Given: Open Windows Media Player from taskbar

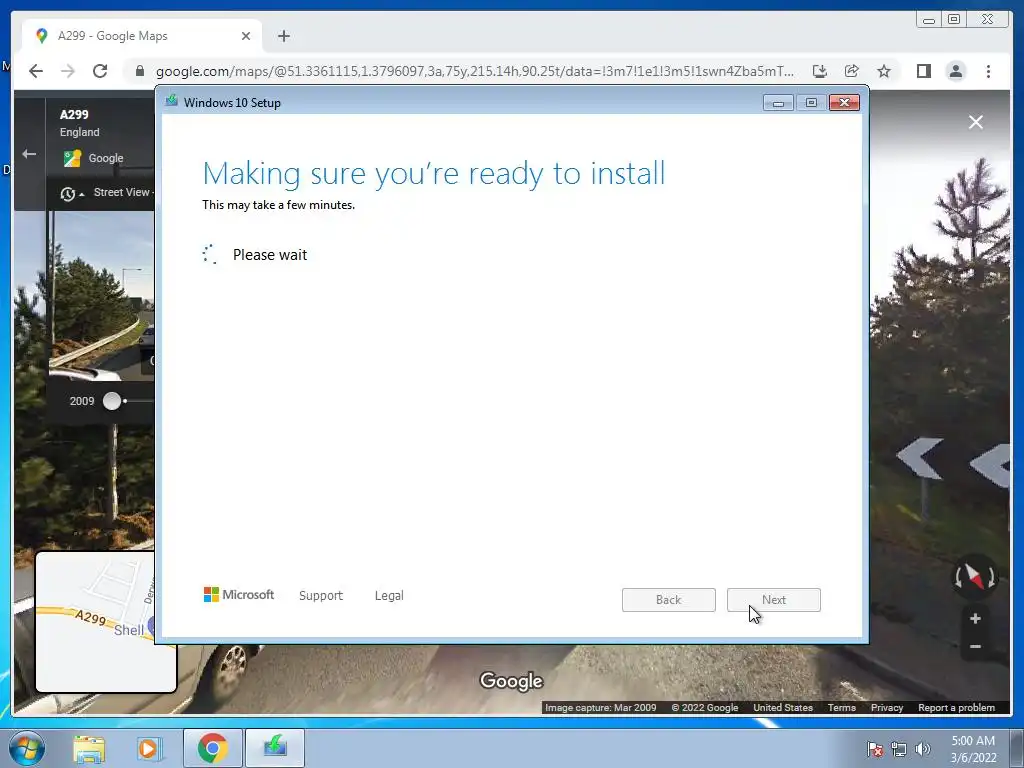Looking at the screenshot, I should click(x=148, y=748).
